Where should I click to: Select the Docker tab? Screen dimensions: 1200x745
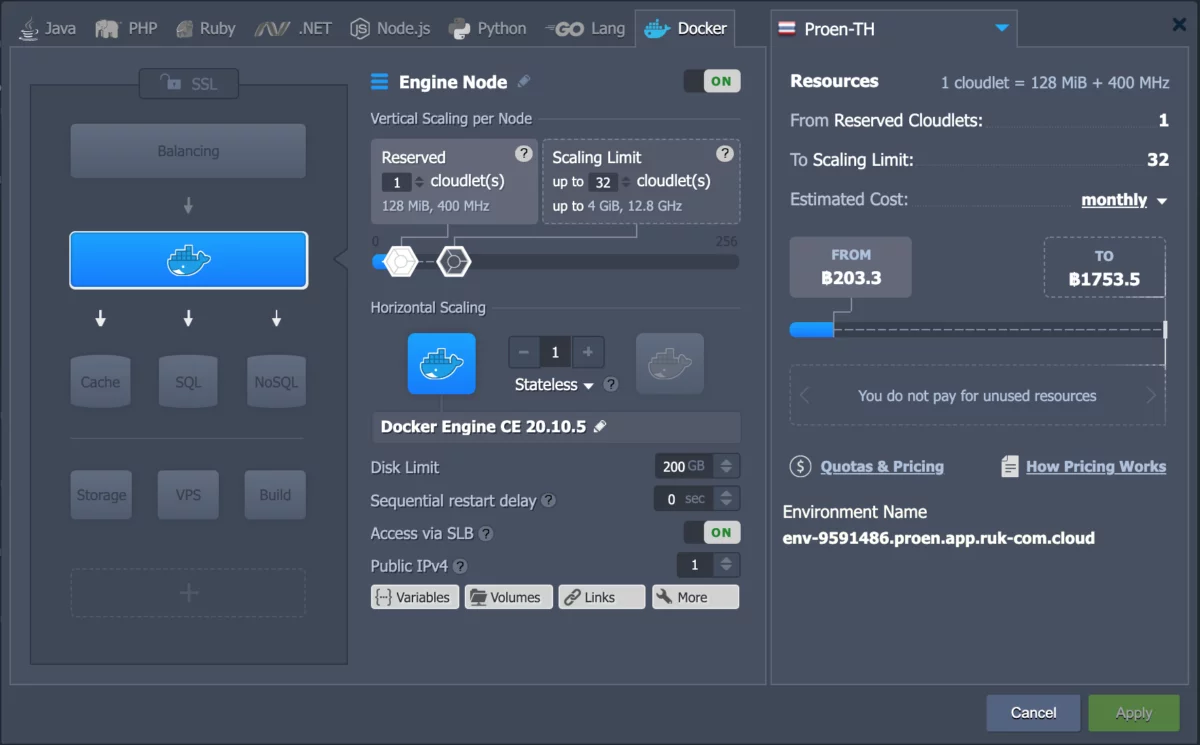(x=686, y=28)
